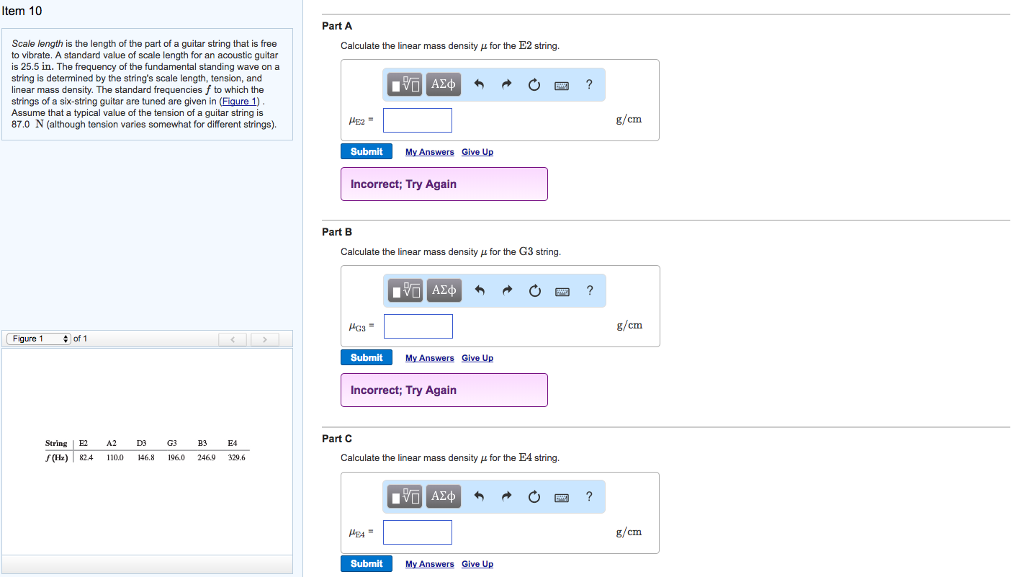This screenshot has width=1024, height=577.
Task: Click the 196.0 frequency value in table
Action: 176,458
